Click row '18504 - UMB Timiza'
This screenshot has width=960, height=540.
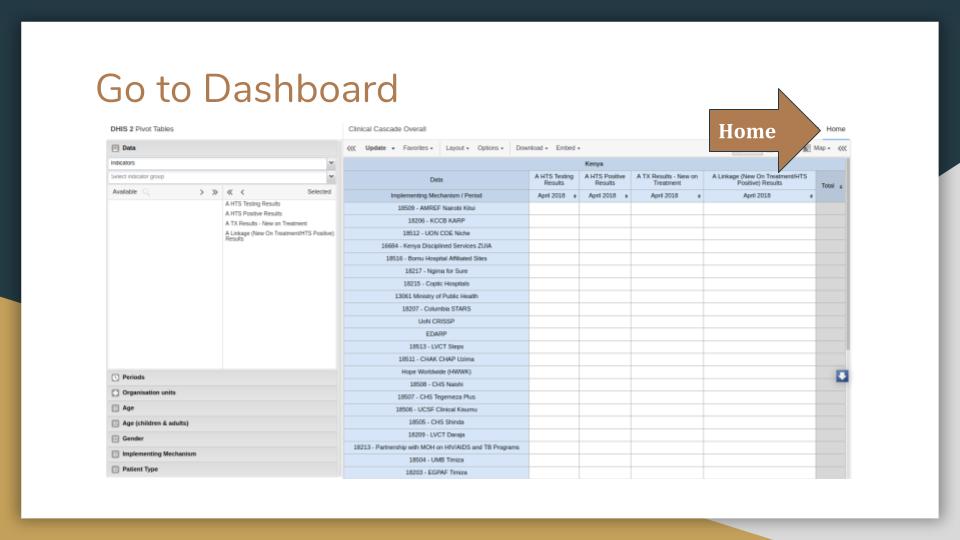tap(437, 460)
